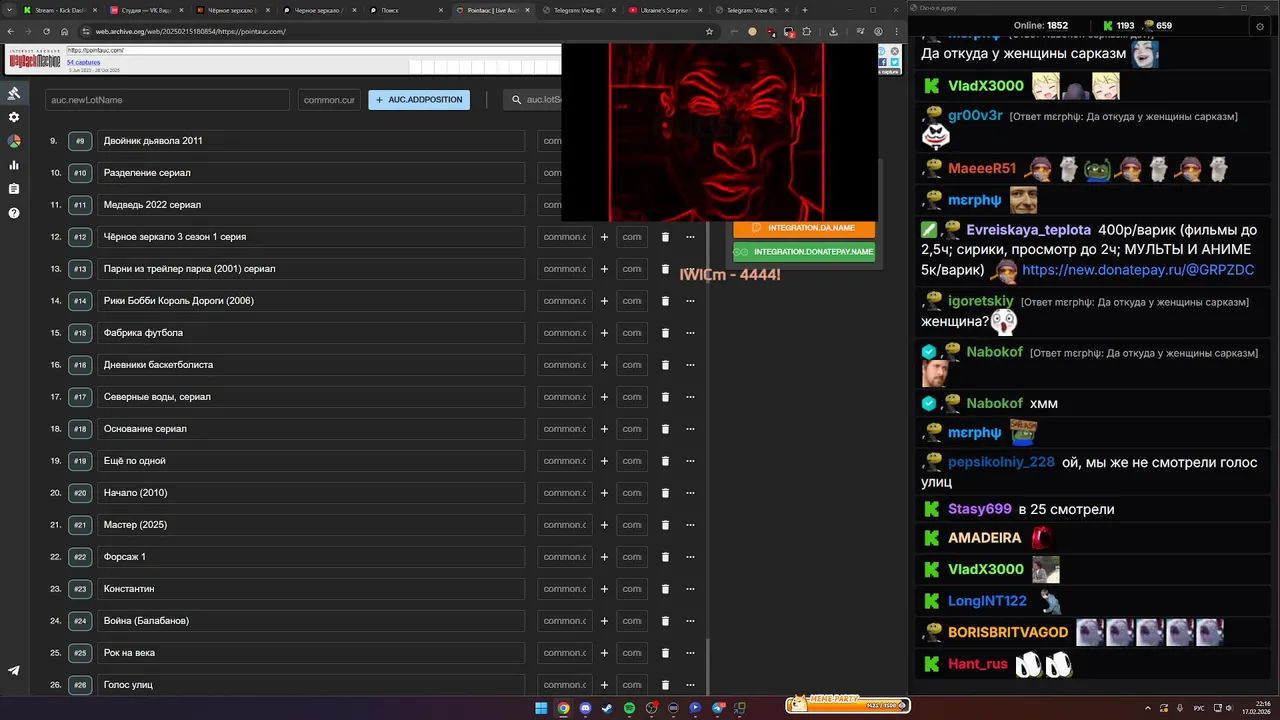Open Discord from the taskbar
Image resolution: width=1280 pixels, height=720 pixels.
[585, 708]
